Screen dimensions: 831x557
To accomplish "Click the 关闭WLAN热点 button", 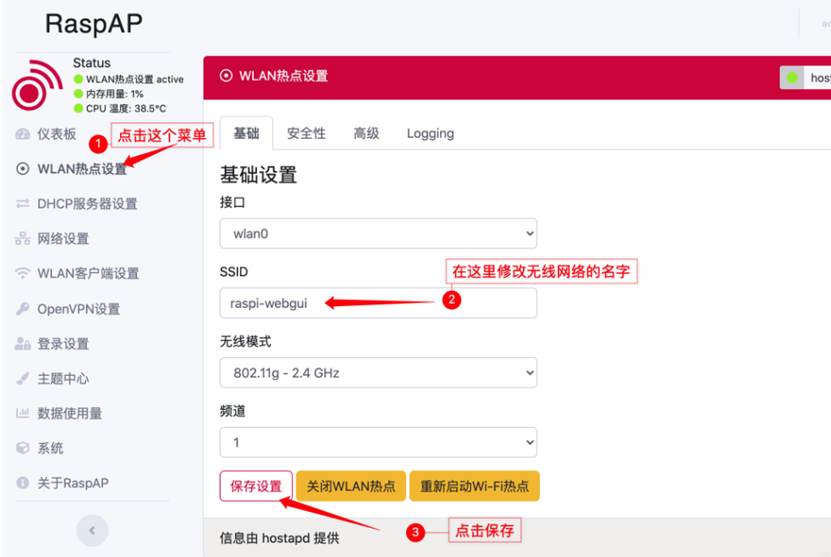I will 351,486.
